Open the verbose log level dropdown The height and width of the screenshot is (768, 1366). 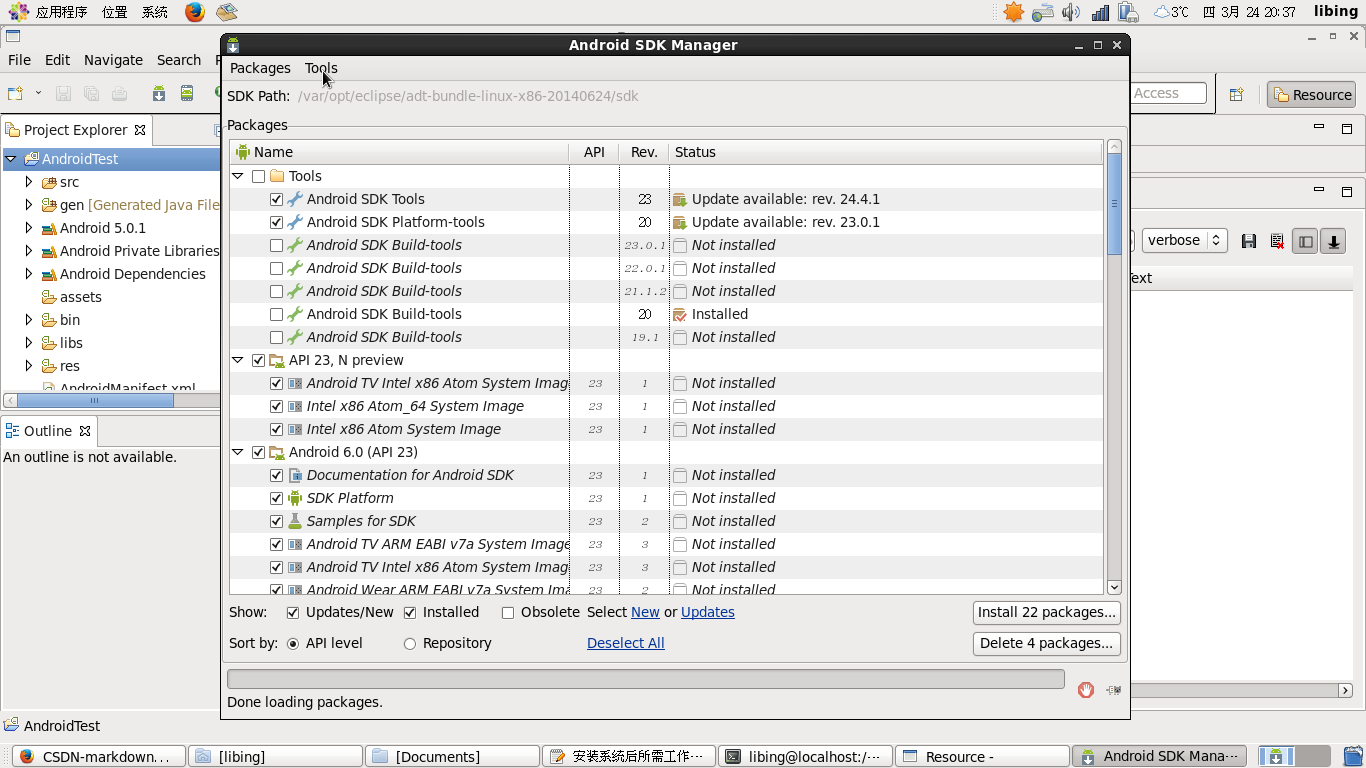coord(1185,240)
